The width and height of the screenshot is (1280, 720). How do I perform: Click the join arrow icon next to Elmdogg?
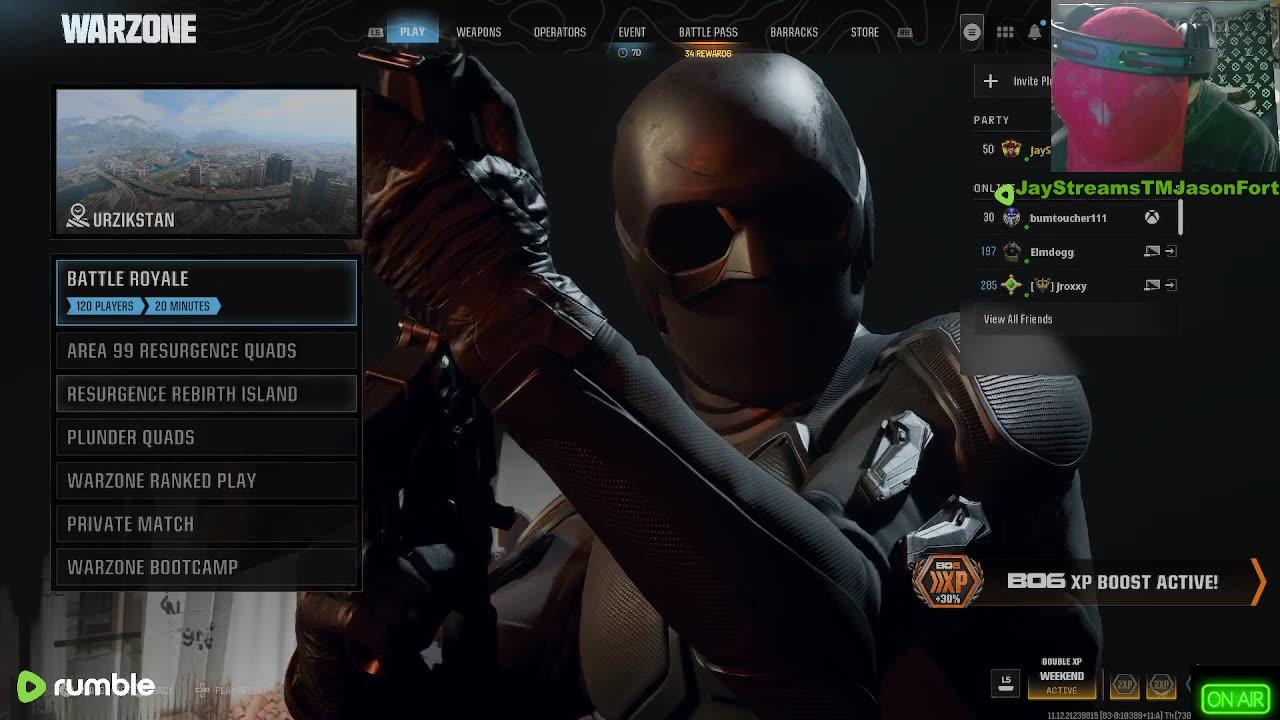pos(1171,251)
